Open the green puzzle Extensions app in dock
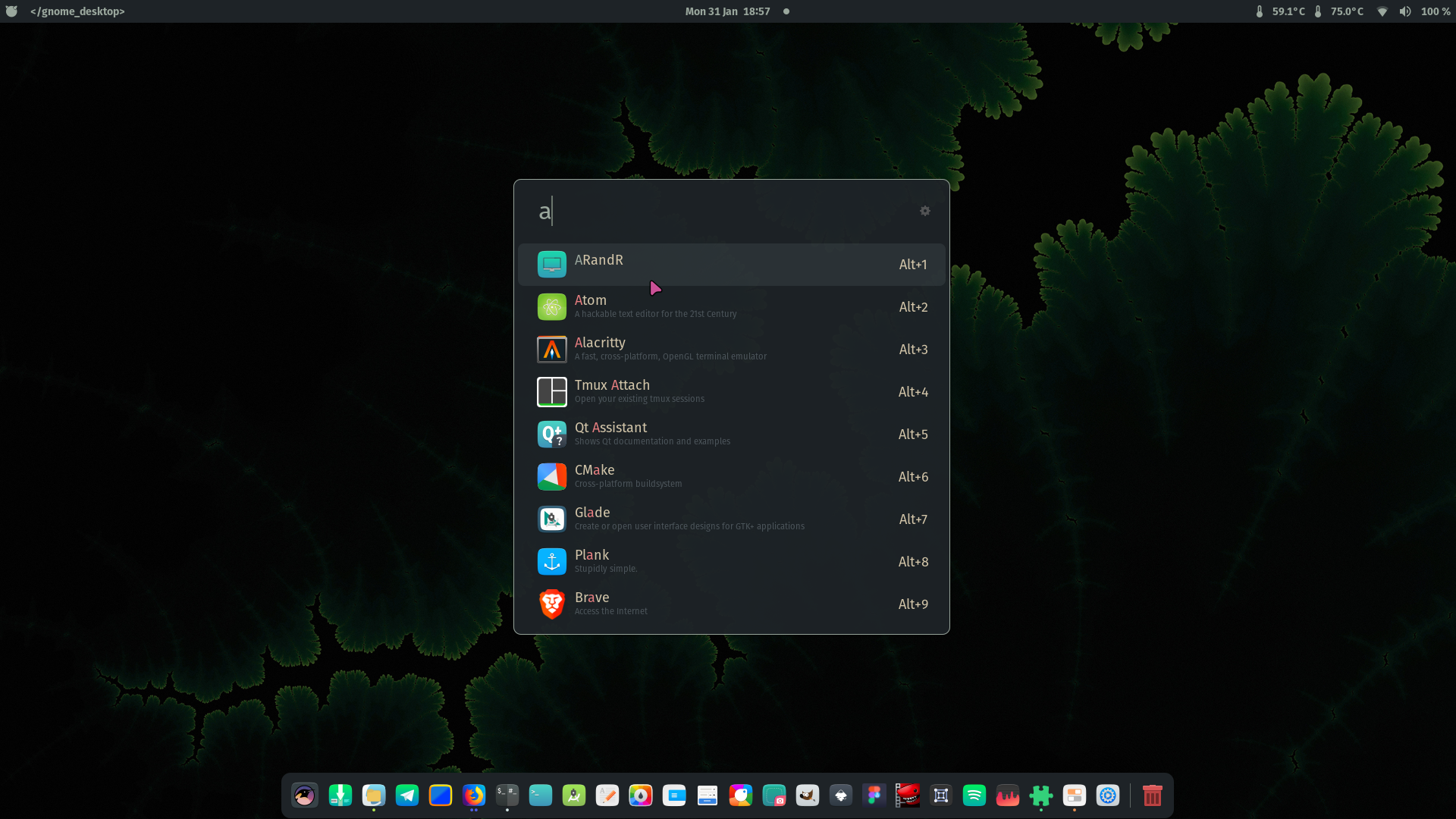 (1041, 795)
